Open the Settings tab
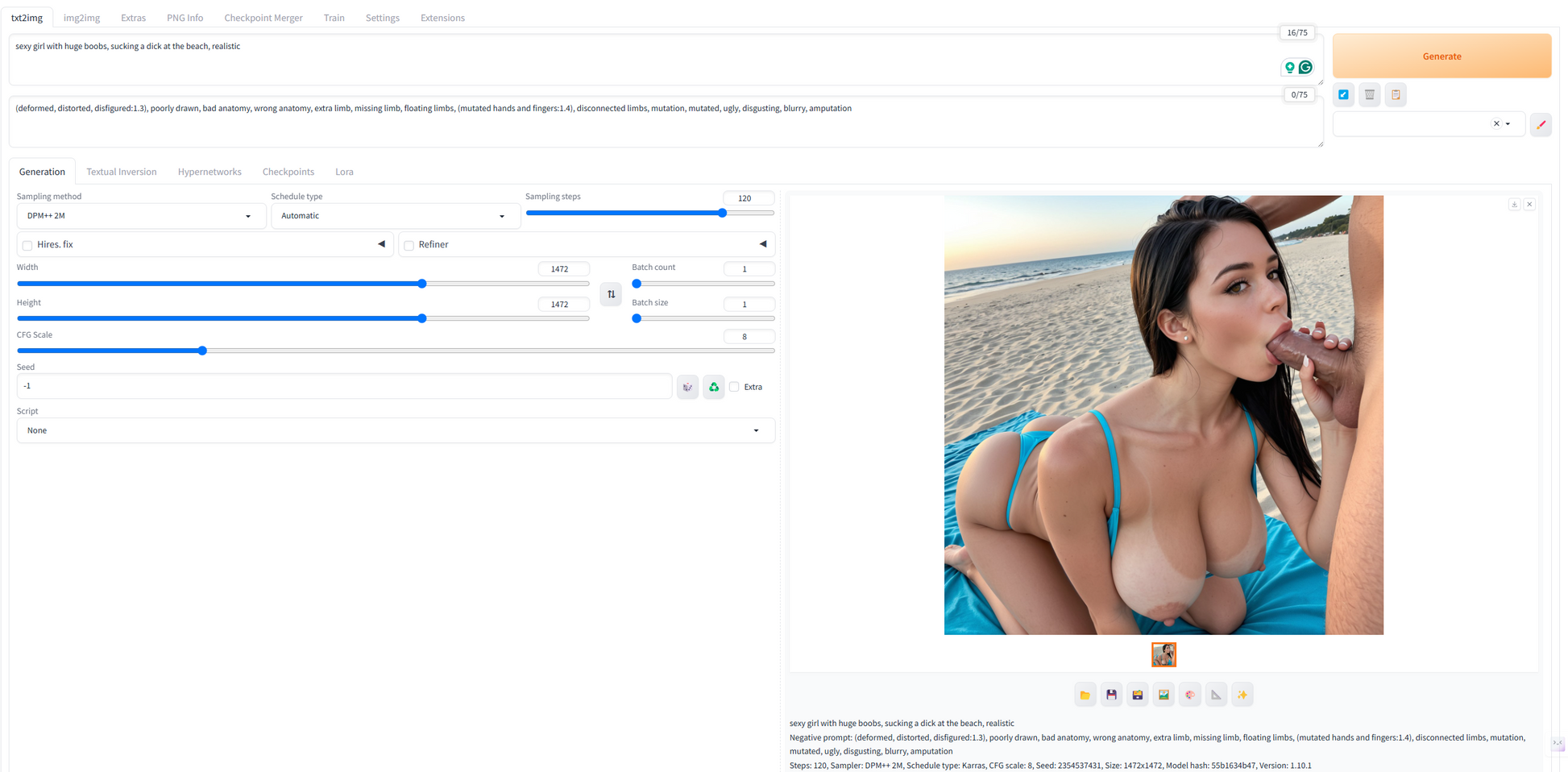This screenshot has width=1568, height=772. (x=382, y=18)
